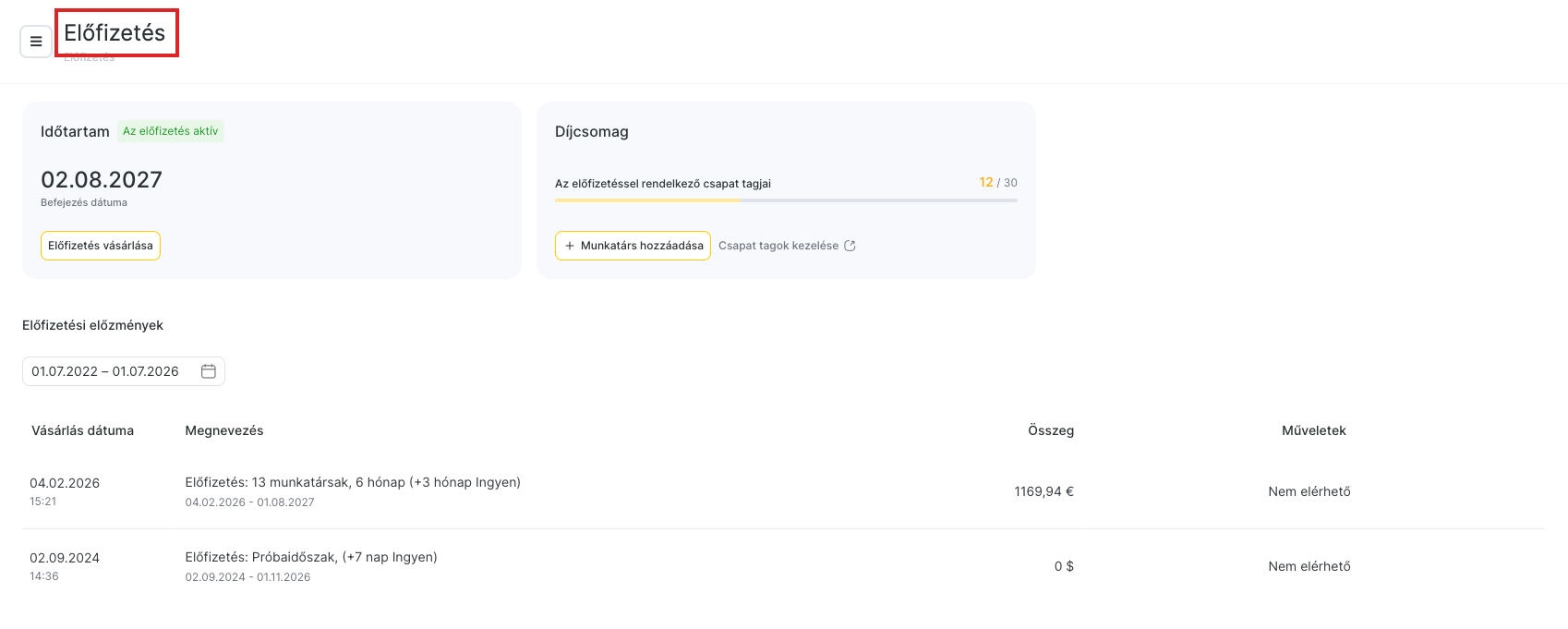Click the 12 / 30 member count

click(x=998, y=182)
